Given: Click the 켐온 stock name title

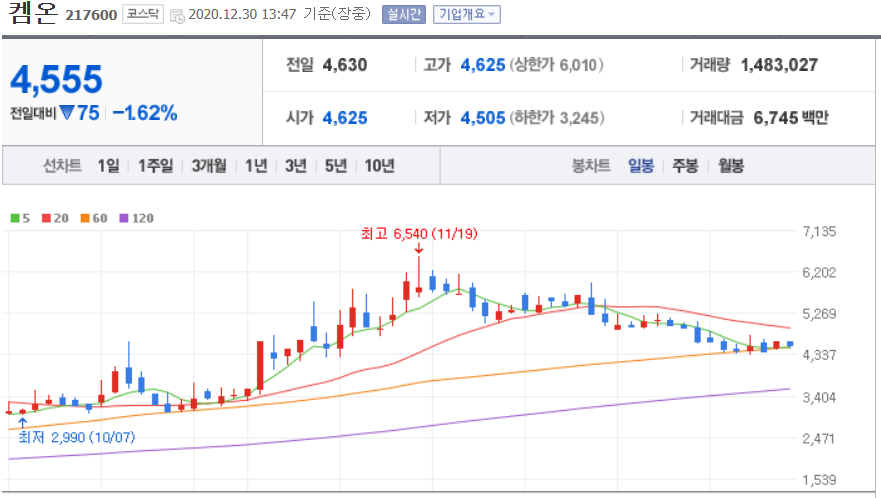Looking at the screenshot, I should [33, 13].
